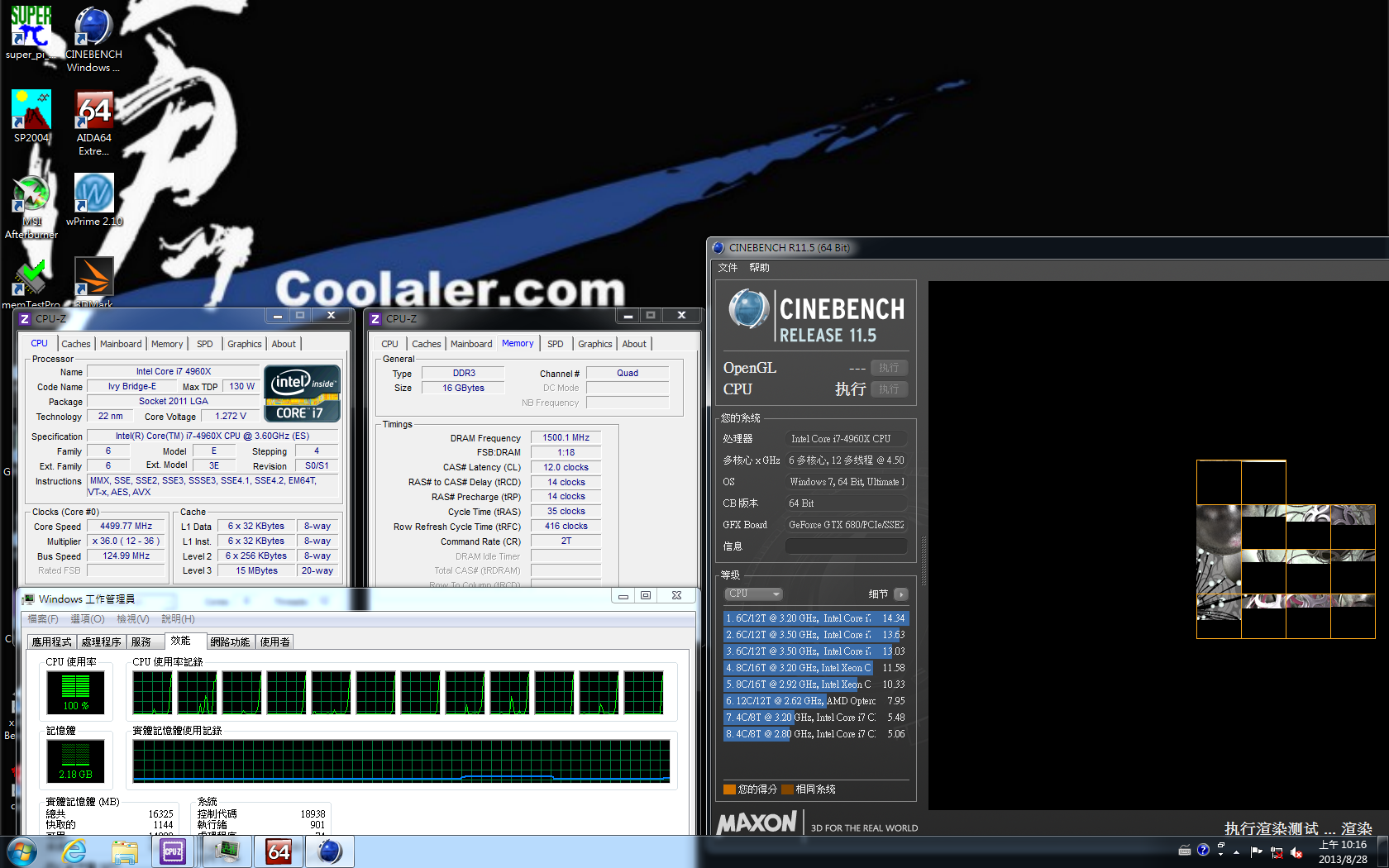The height and width of the screenshot is (868, 1389).
Task: Select ranking row 4 scoring 11.58
Action: 816,667
